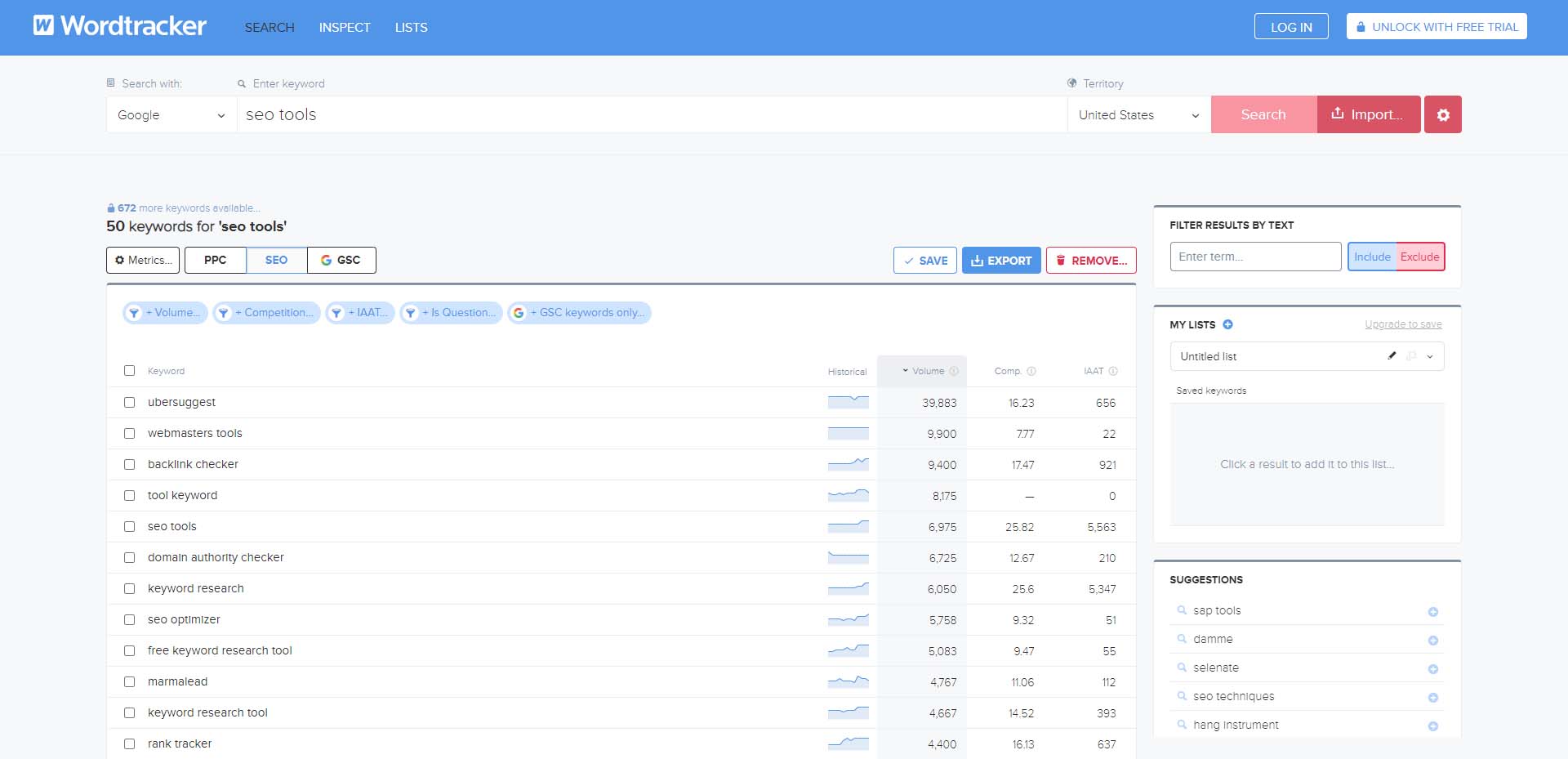View historical trend chart for ubersuggest
Viewport: 1568px width, 759px height.
point(849,402)
